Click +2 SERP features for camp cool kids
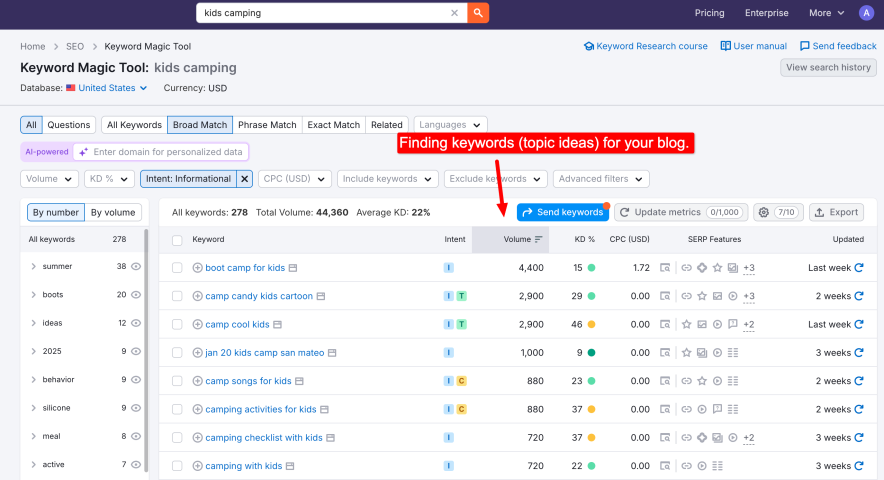Viewport: 884px width, 480px height. pyautogui.click(x=749, y=325)
